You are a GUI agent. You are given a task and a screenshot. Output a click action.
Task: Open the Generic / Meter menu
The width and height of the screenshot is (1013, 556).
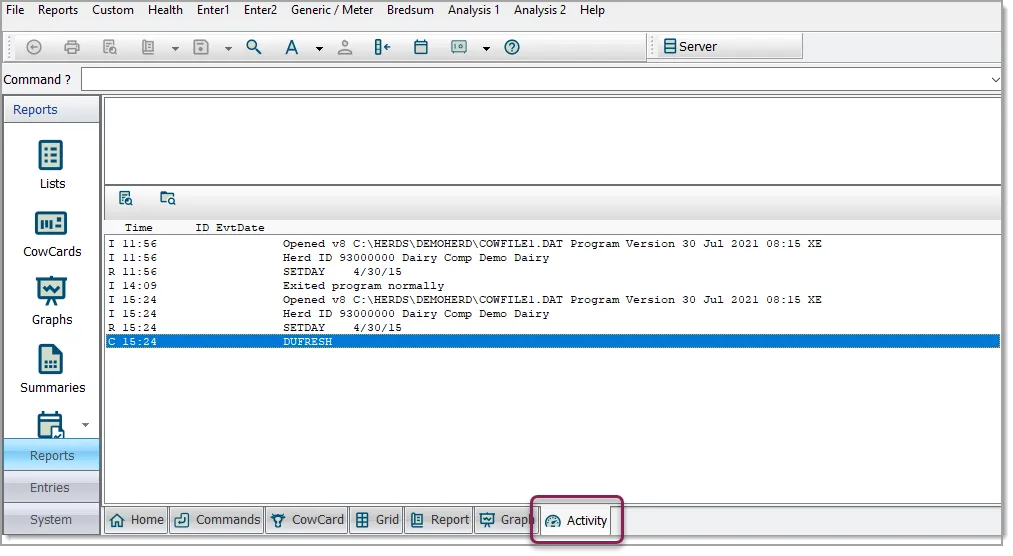tap(332, 10)
